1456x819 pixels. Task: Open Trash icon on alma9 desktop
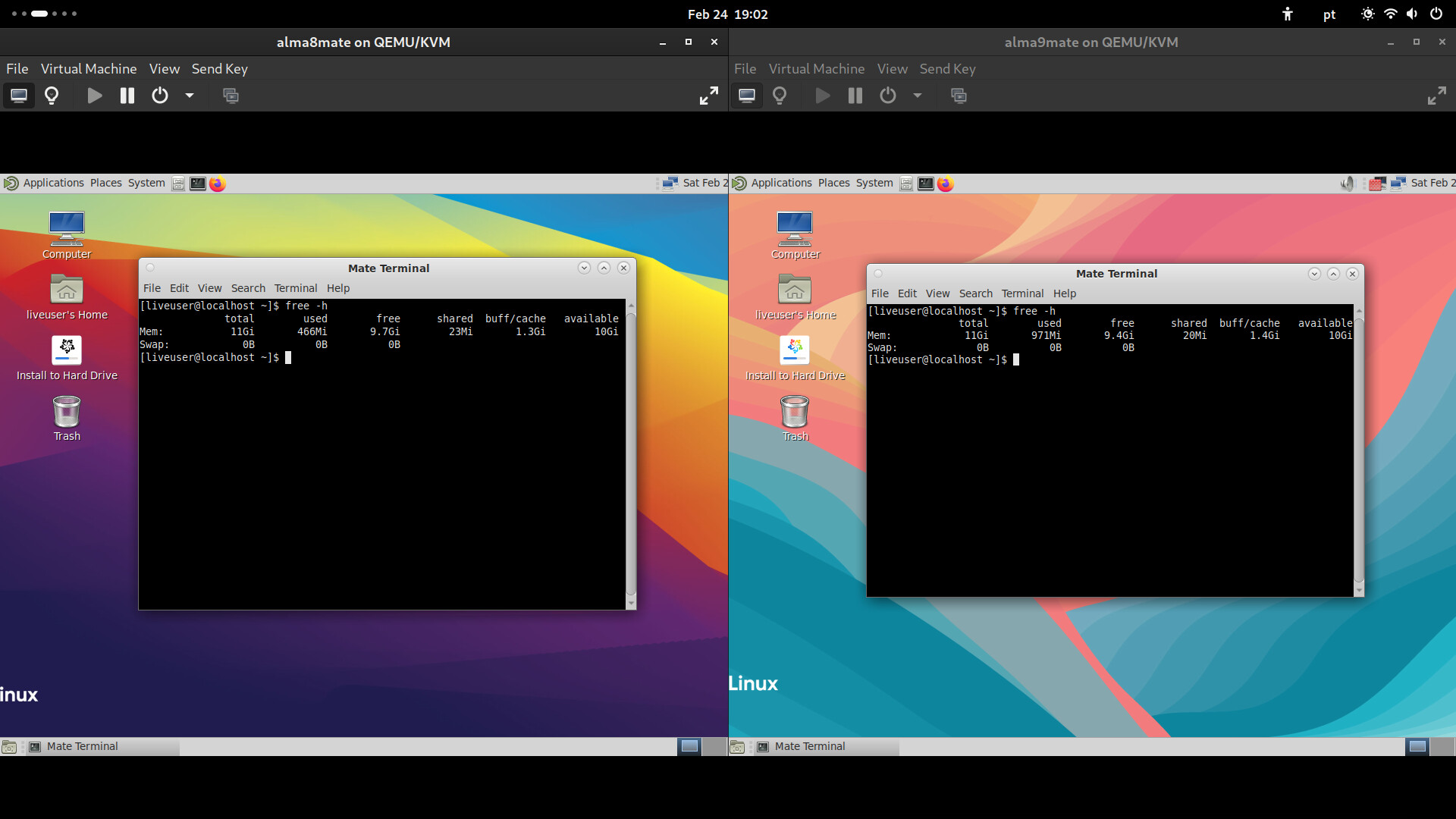tap(795, 413)
